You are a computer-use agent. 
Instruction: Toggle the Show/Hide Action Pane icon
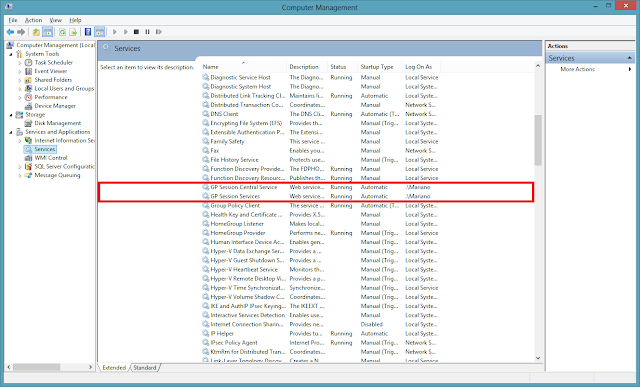click(x=100, y=32)
